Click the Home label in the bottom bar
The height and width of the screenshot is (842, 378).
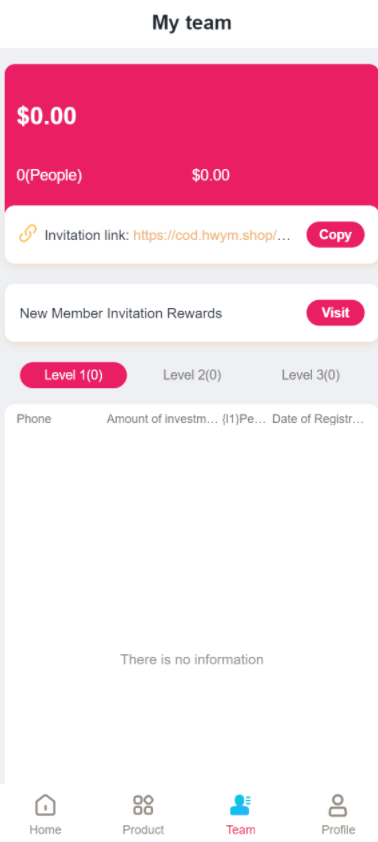(x=45, y=830)
